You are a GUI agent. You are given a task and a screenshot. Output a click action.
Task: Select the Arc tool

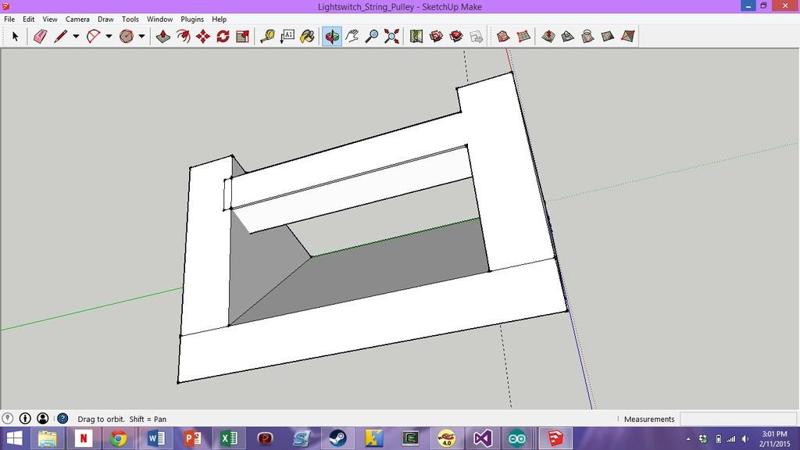(x=93, y=36)
